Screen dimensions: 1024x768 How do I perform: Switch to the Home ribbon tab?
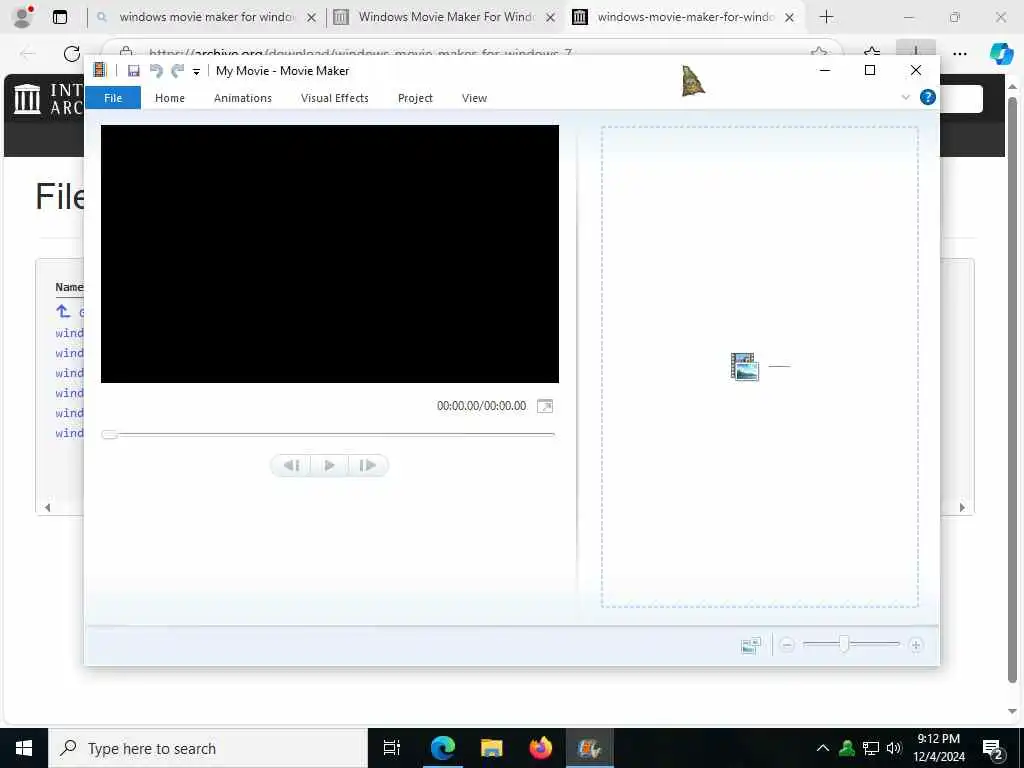pyautogui.click(x=170, y=98)
